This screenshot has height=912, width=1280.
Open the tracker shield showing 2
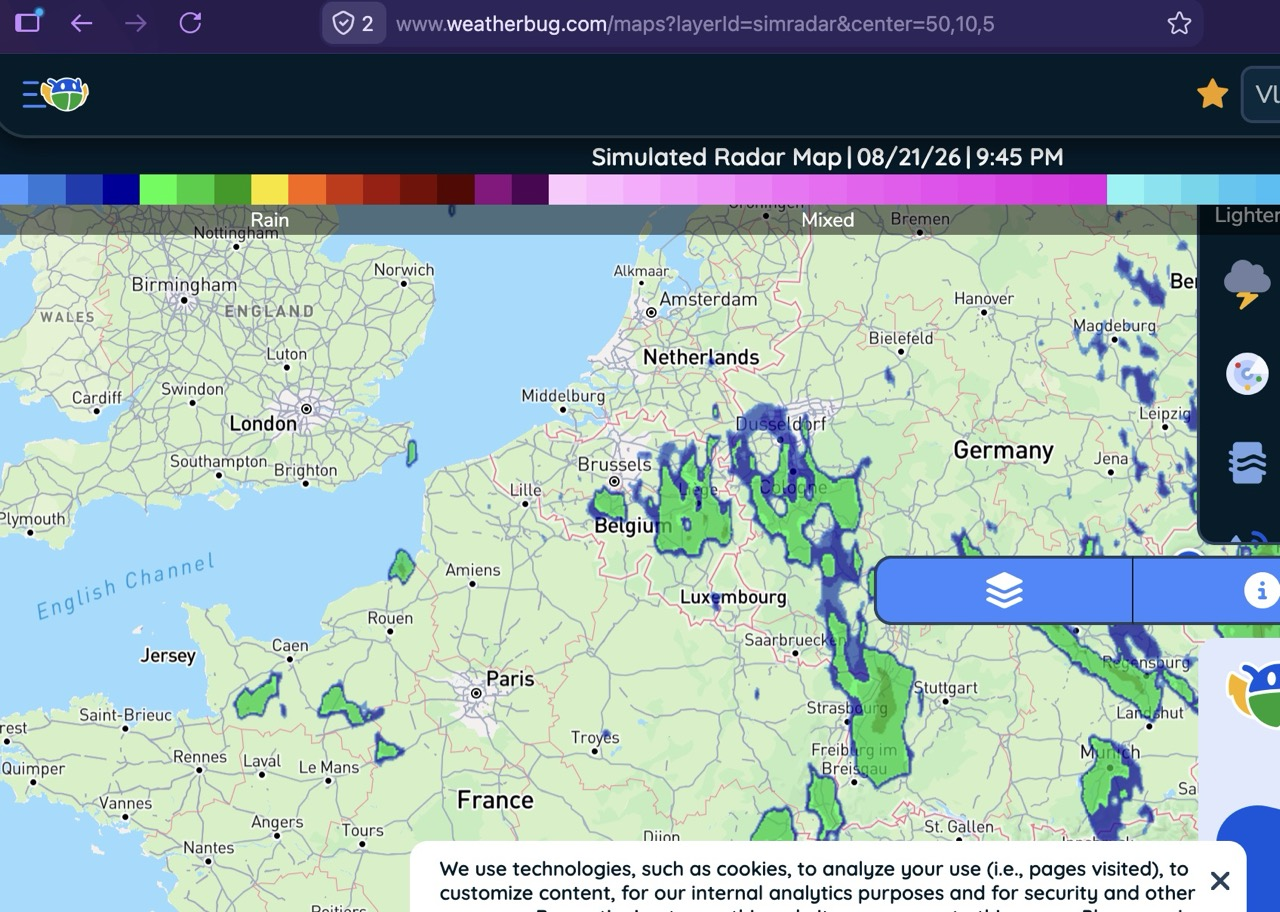(x=353, y=23)
